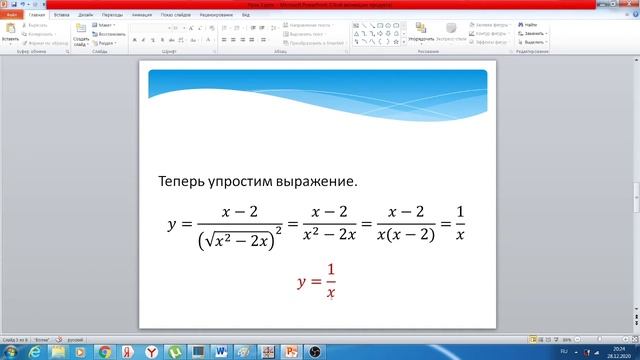Open the Вид ribbon tab
This screenshot has height=360, width=640.
[x=246, y=15]
